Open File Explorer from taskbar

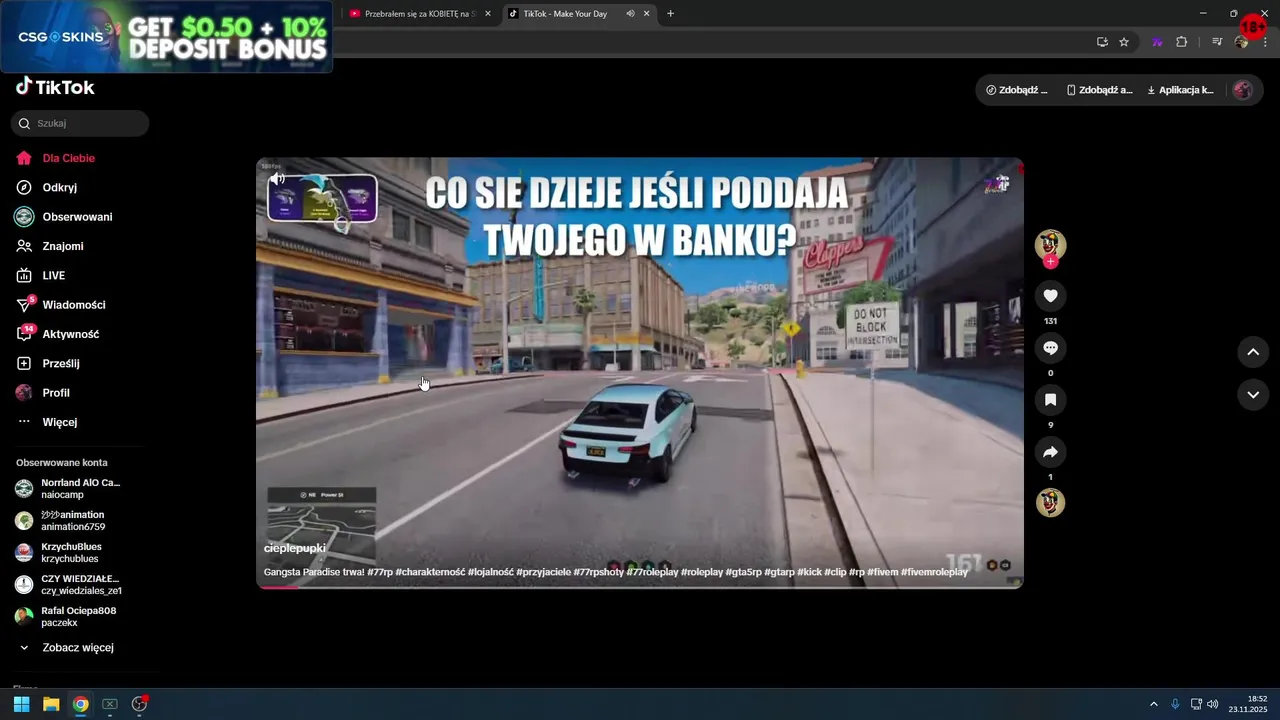coord(51,704)
